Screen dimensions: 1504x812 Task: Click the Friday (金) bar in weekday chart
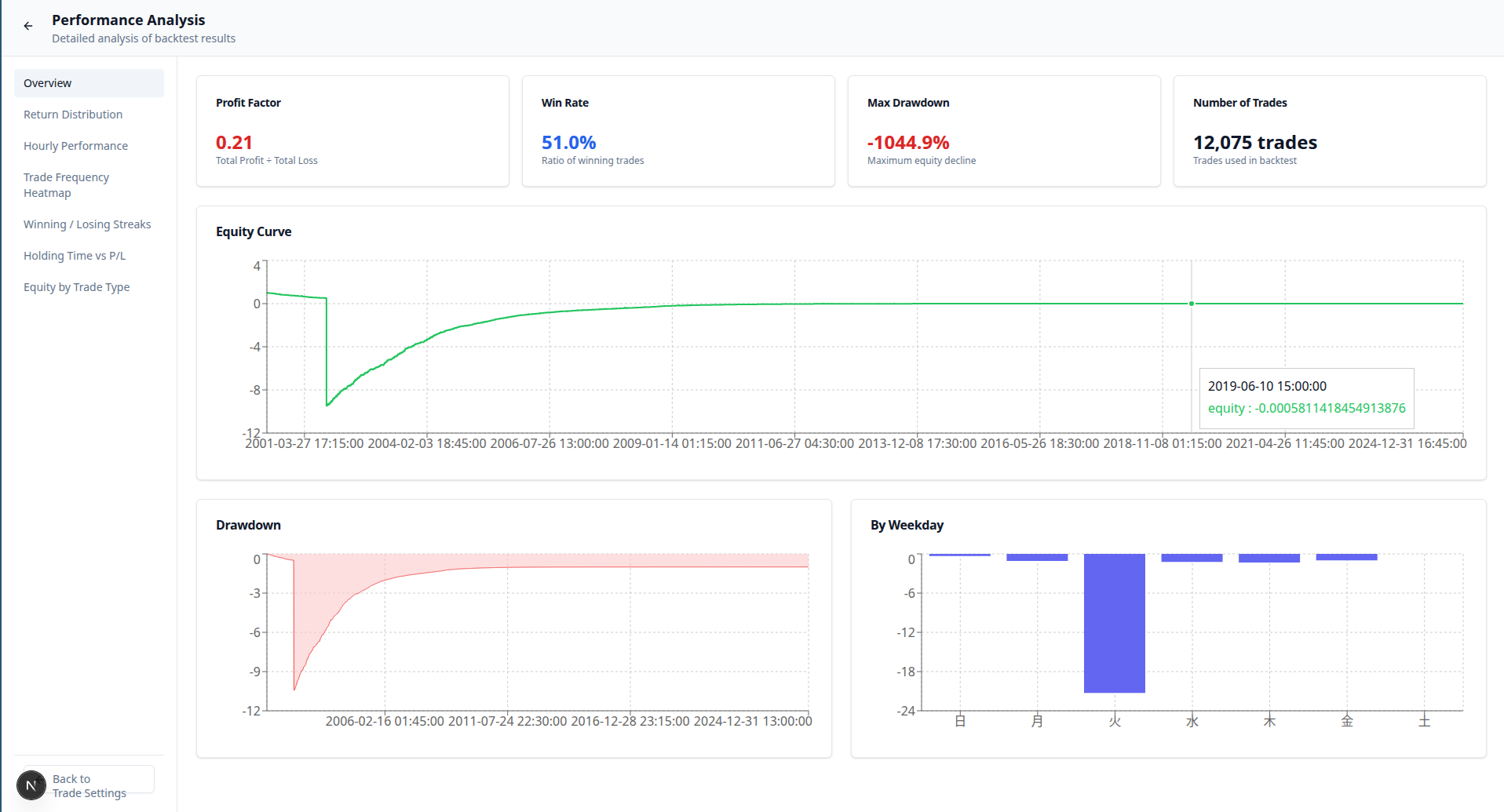pyautogui.click(x=1346, y=557)
